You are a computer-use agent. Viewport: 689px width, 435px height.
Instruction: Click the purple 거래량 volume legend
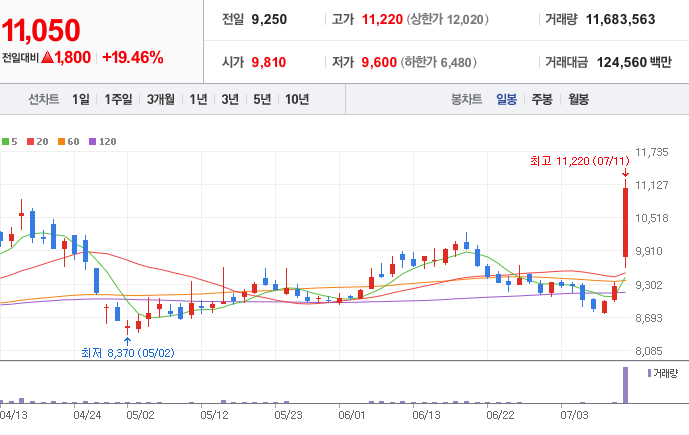663,373
